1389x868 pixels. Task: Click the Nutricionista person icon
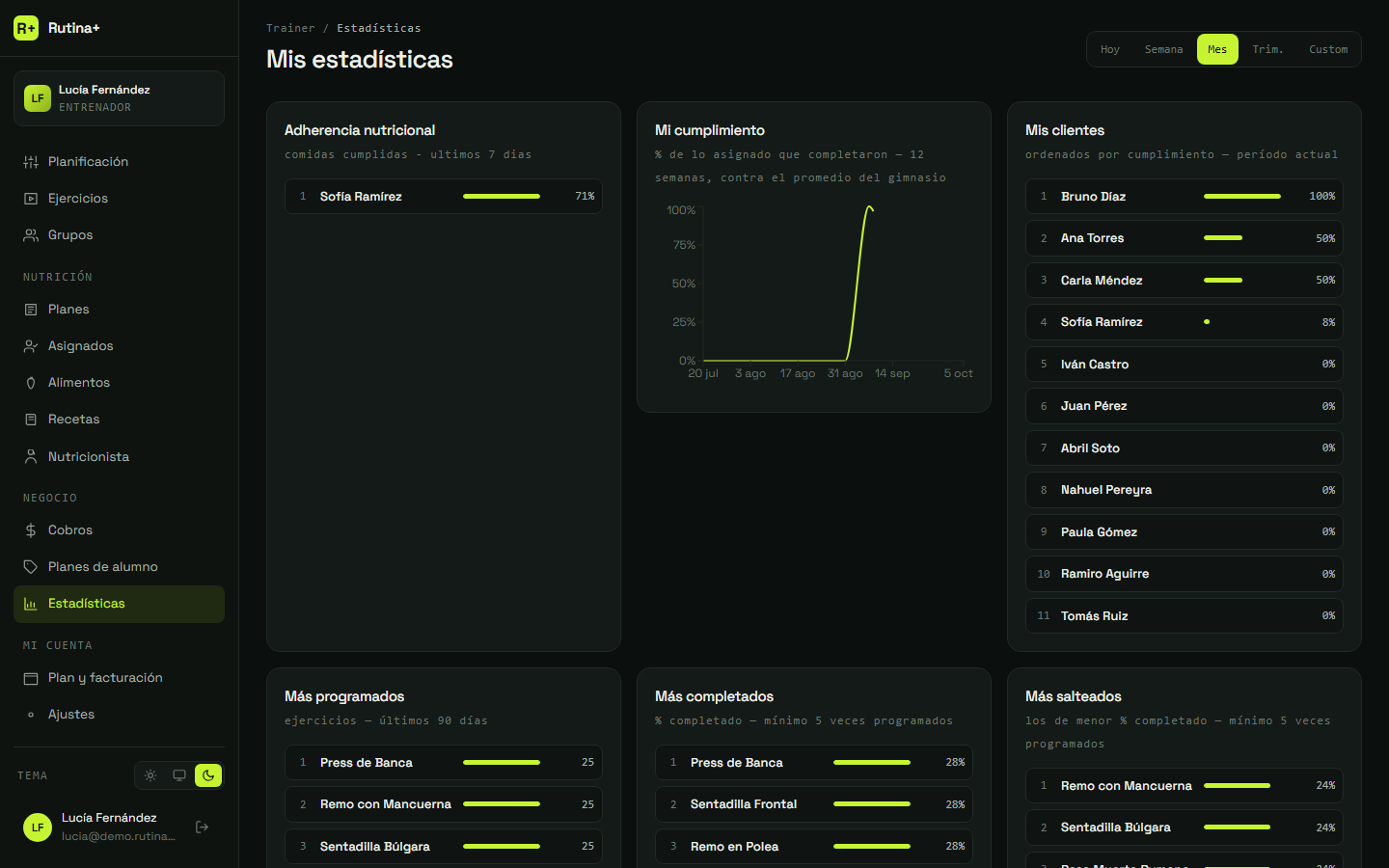click(31, 456)
